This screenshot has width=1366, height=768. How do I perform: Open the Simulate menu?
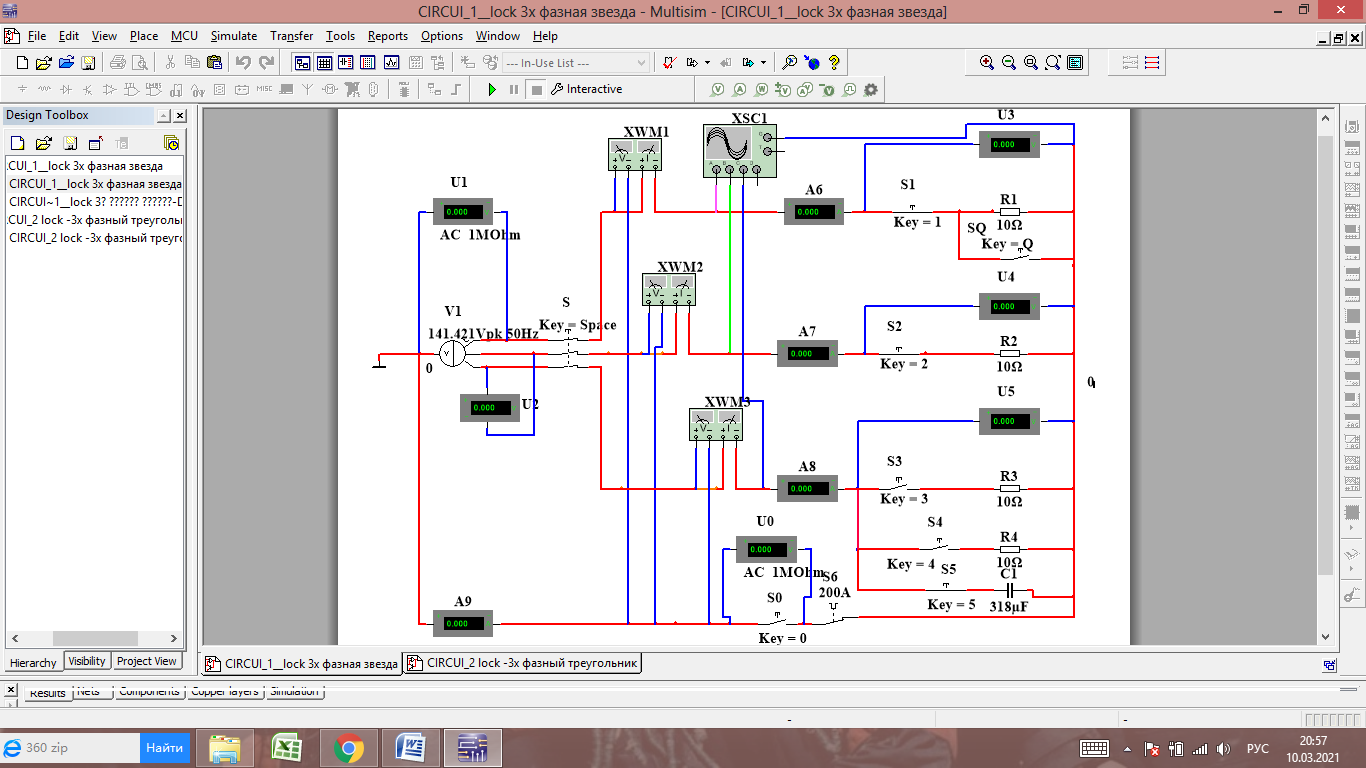(233, 36)
